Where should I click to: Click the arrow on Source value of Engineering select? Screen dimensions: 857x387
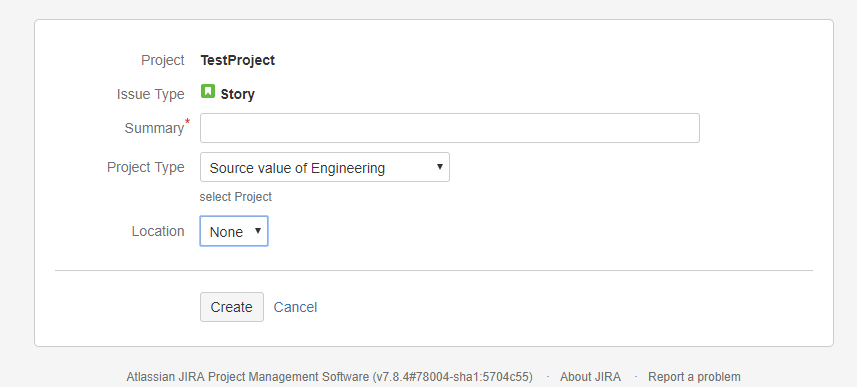(439, 167)
